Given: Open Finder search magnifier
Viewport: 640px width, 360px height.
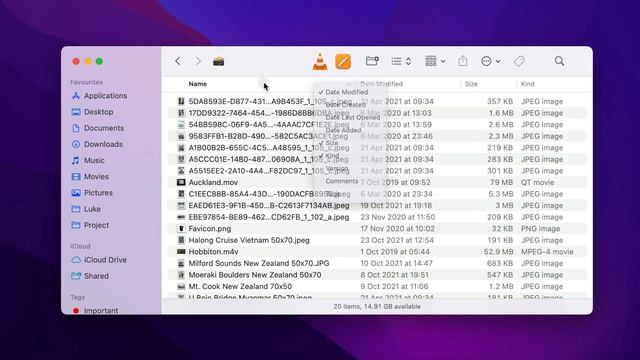Looking at the screenshot, I should (559, 61).
